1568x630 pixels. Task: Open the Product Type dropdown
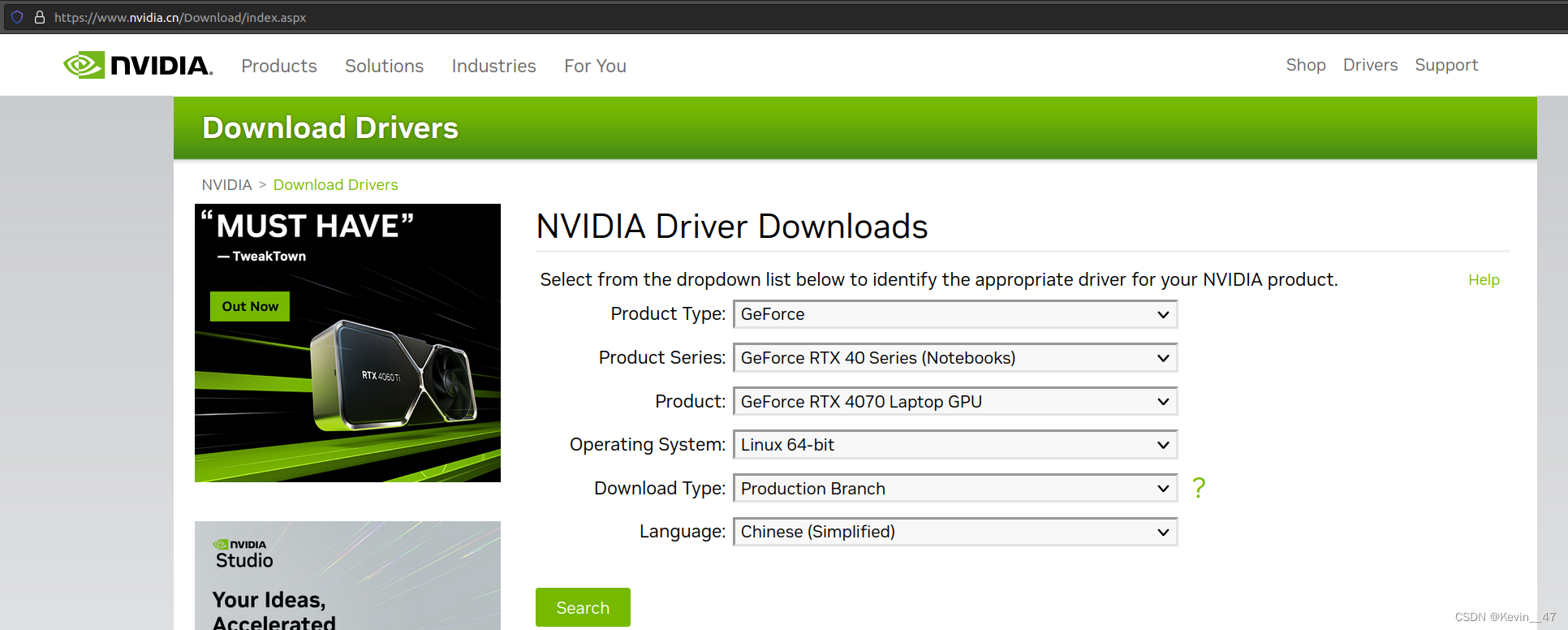tap(955, 314)
